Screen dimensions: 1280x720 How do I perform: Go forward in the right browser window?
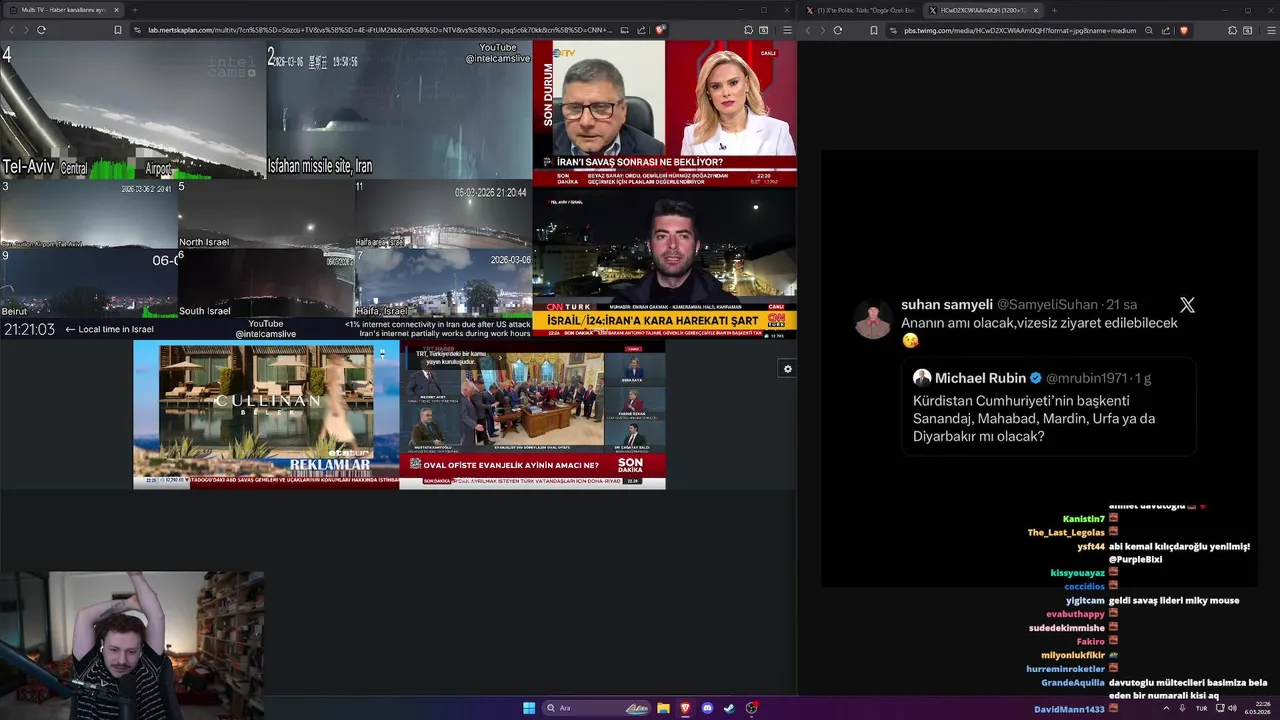[x=822, y=30]
